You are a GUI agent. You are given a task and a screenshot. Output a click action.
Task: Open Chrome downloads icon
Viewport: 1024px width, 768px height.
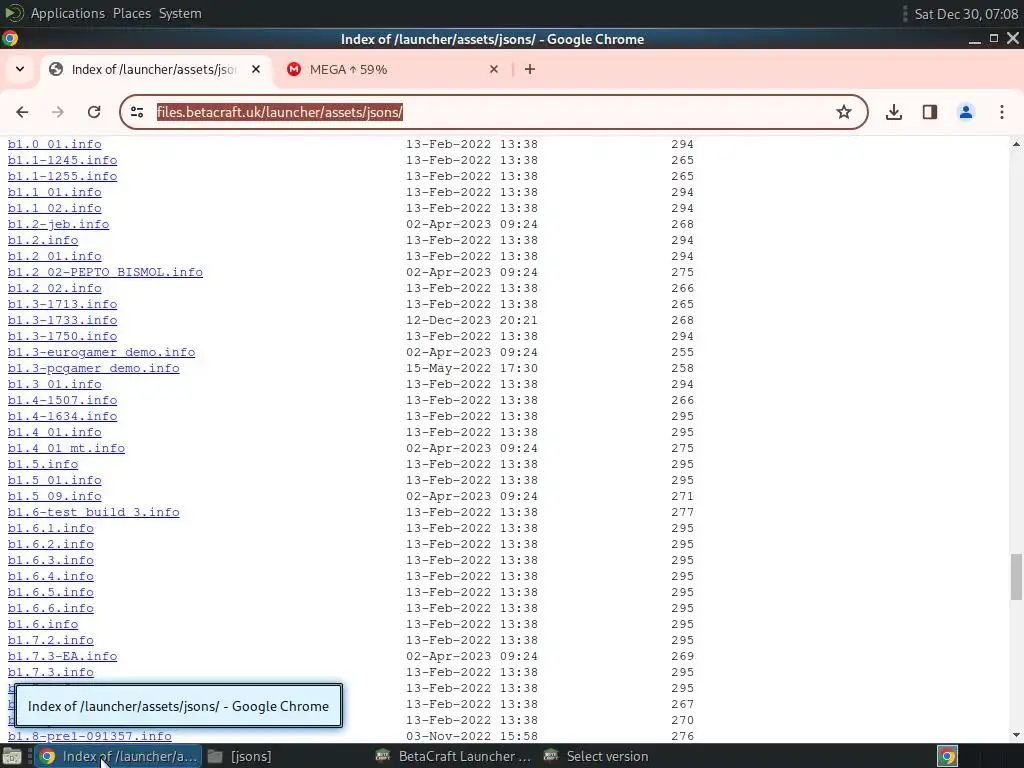(894, 112)
